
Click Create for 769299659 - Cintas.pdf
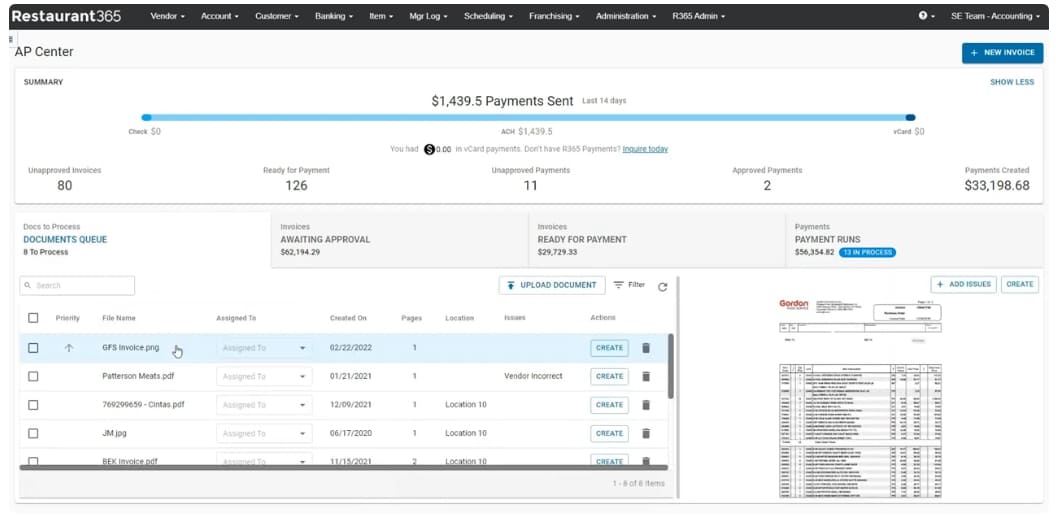609,405
